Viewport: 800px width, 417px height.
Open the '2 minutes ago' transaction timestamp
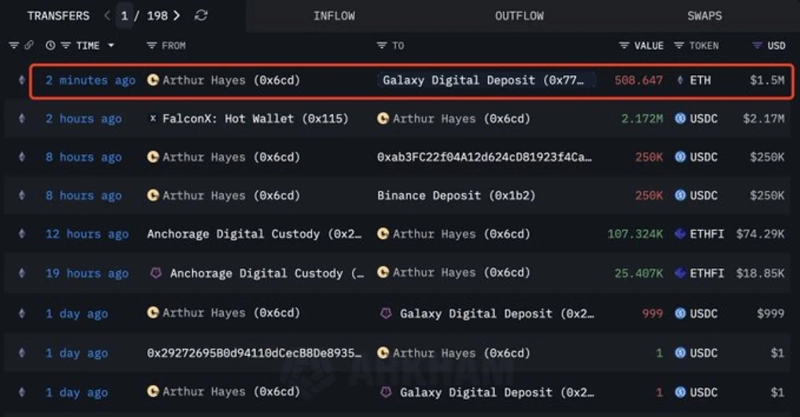pyautogui.click(x=90, y=80)
